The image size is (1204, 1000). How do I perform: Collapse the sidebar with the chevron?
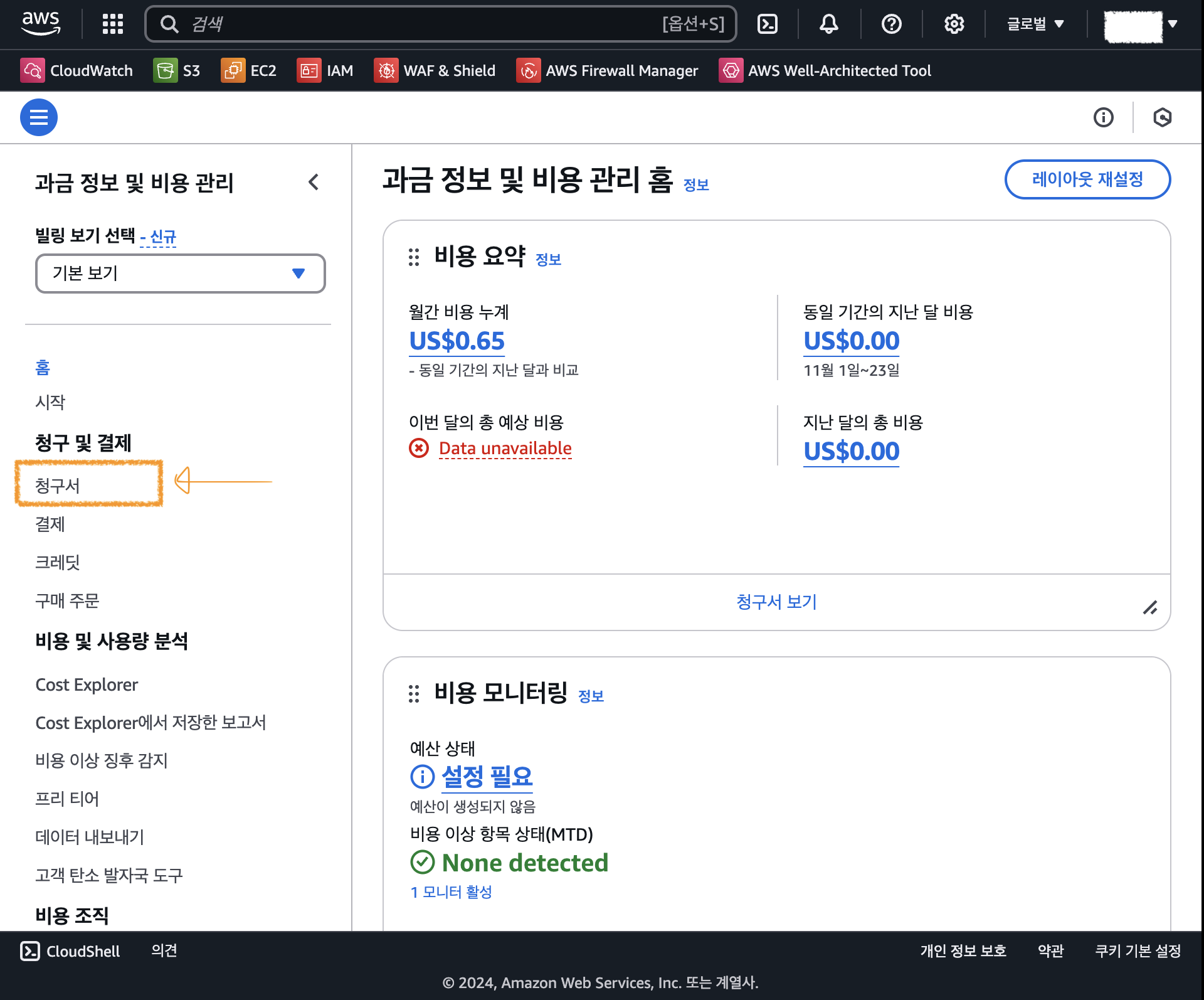pyautogui.click(x=314, y=183)
